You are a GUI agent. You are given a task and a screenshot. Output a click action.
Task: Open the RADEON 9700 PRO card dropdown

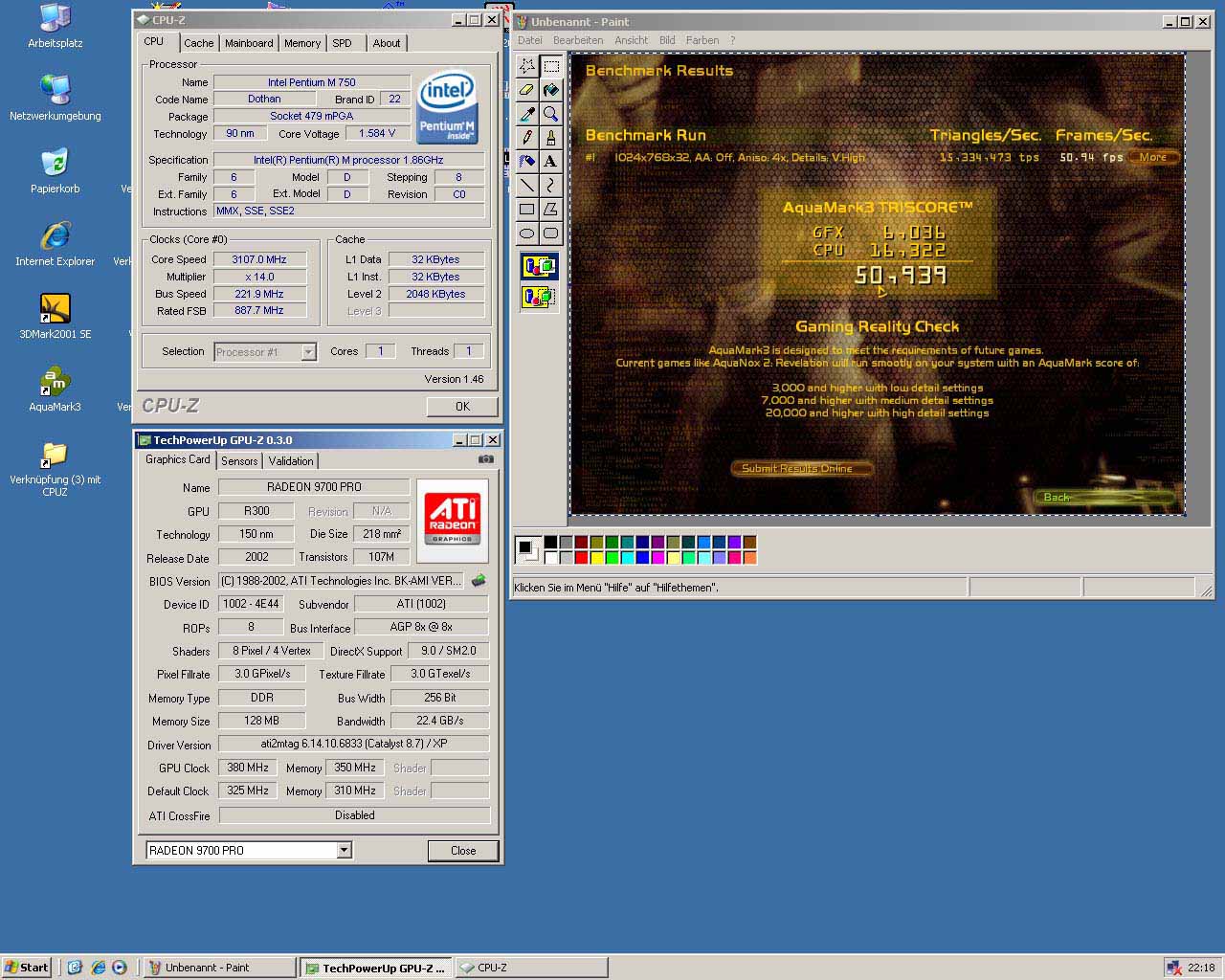click(x=345, y=850)
